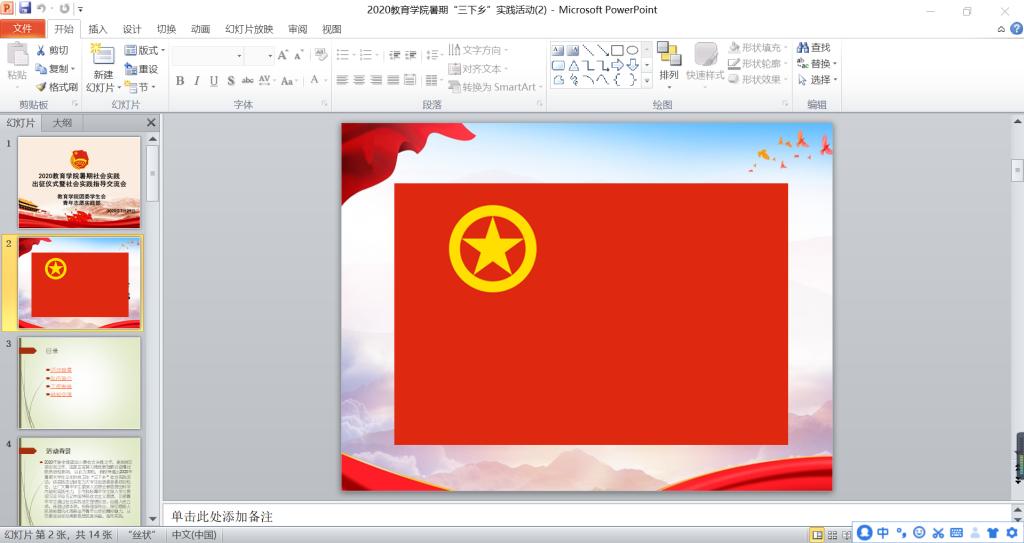
Task: Reset slide layout with 重设
Action: [x=141, y=69]
